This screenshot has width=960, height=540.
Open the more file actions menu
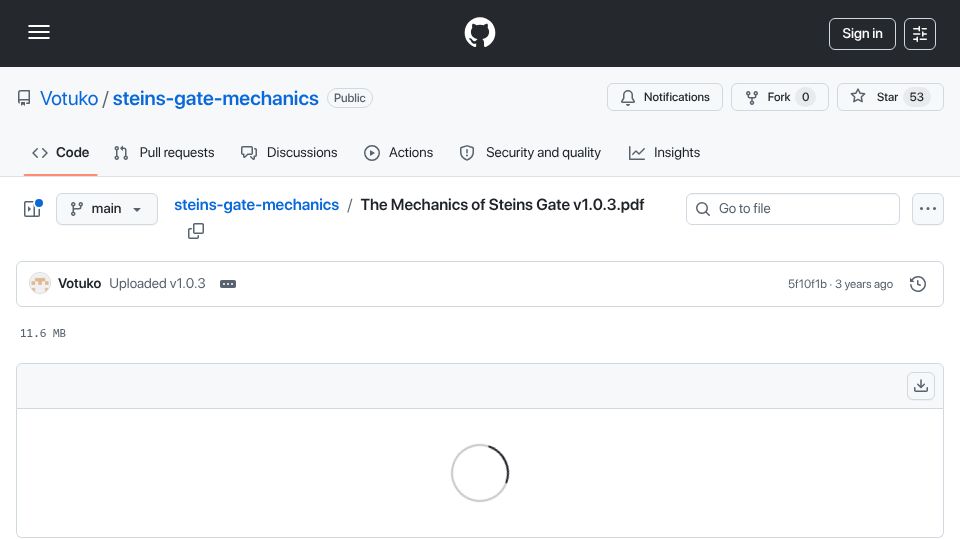coord(928,209)
